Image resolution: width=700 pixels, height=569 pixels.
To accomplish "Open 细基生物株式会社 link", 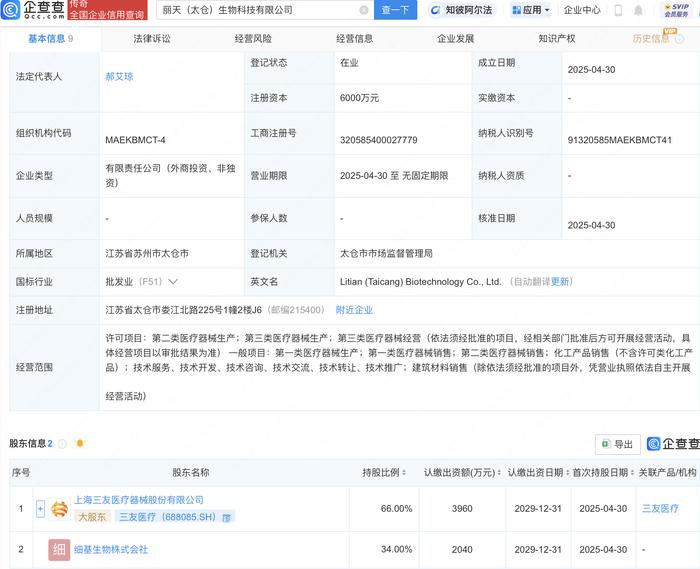I will [111, 549].
